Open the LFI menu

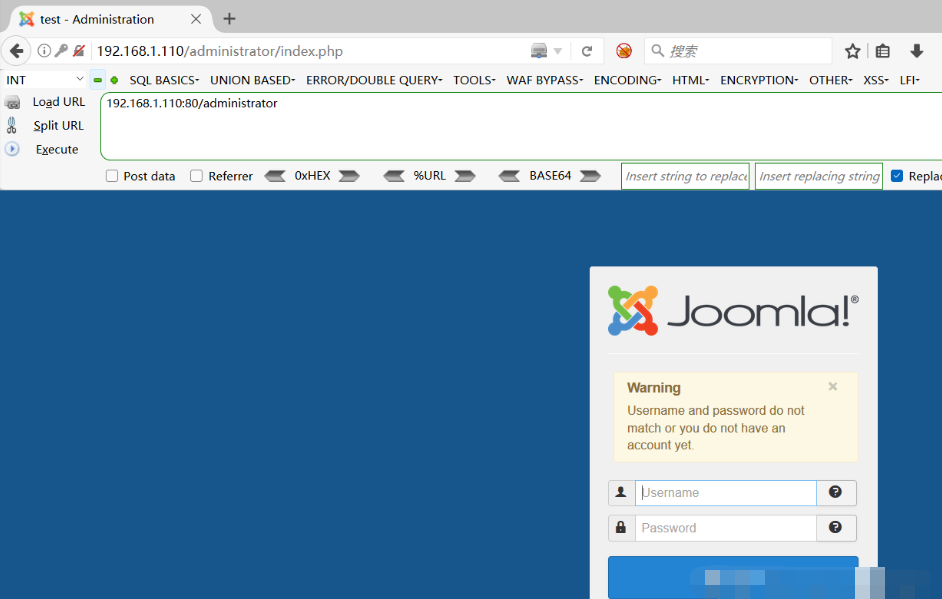[910, 80]
